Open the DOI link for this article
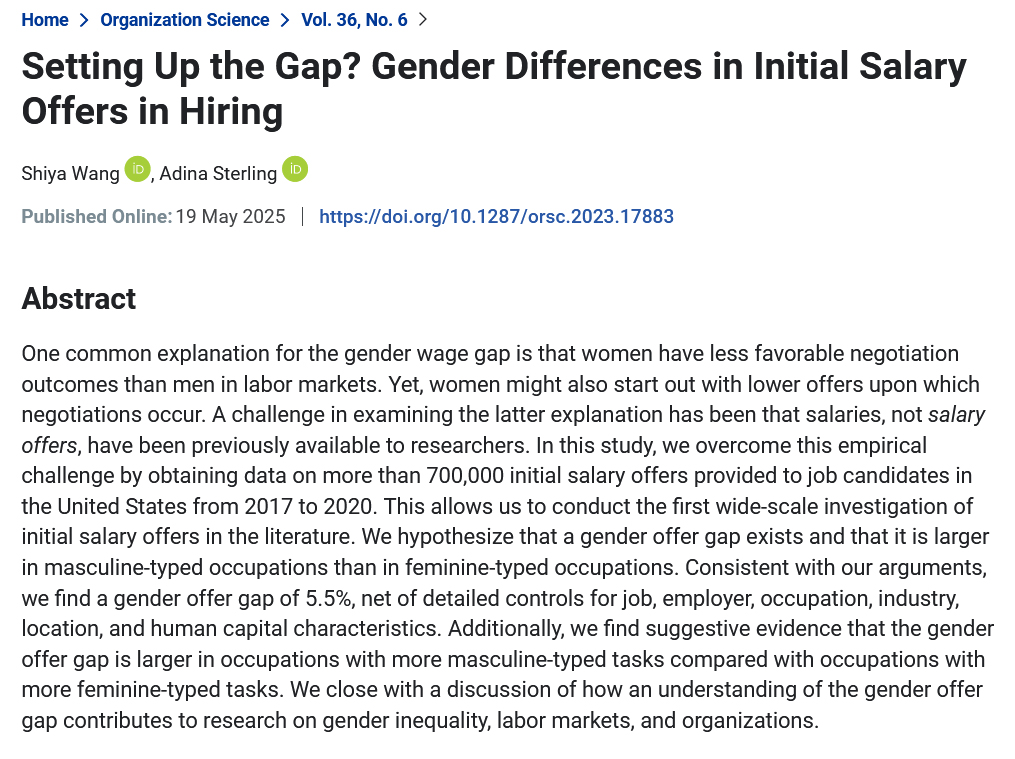1015x759 pixels. (496, 216)
